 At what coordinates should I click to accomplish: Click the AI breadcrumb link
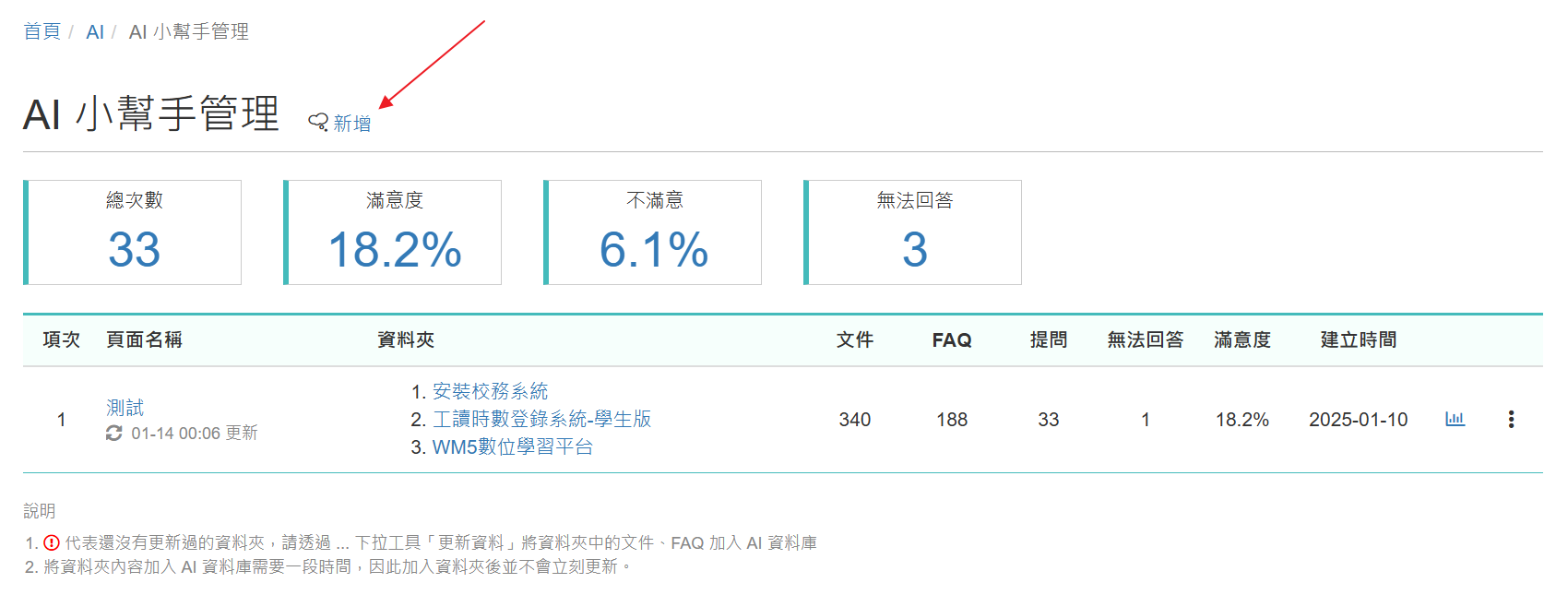click(94, 32)
